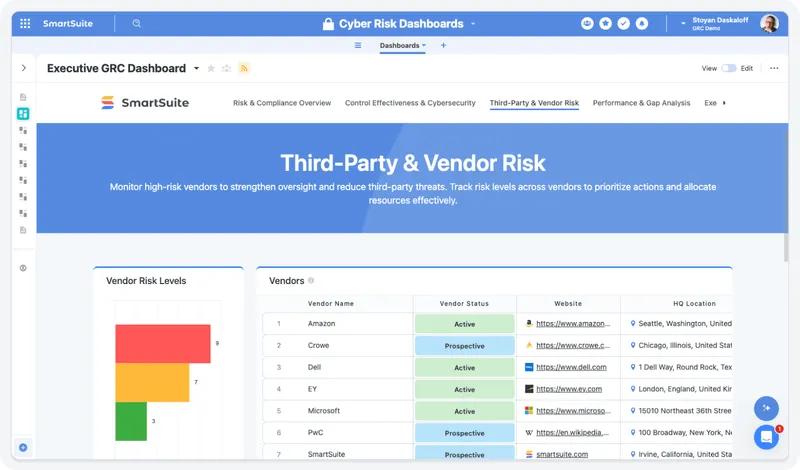Click the blue add button at sidebar bottom

pos(23,448)
